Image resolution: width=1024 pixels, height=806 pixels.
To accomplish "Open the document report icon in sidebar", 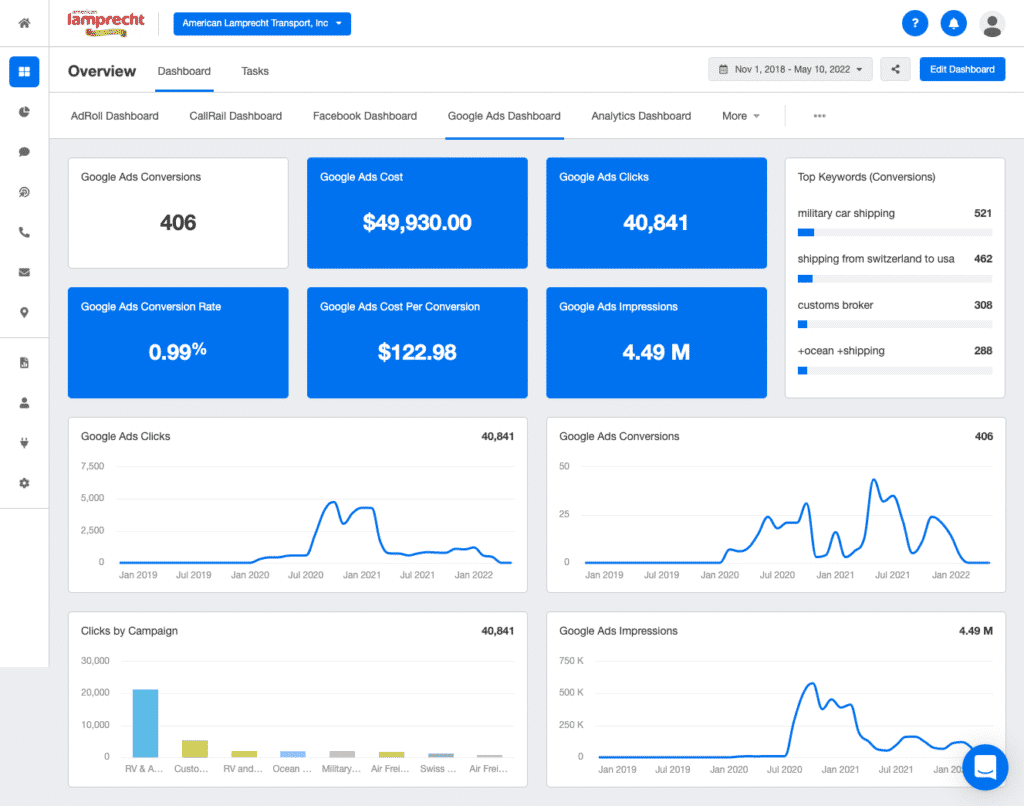I will point(24,363).
